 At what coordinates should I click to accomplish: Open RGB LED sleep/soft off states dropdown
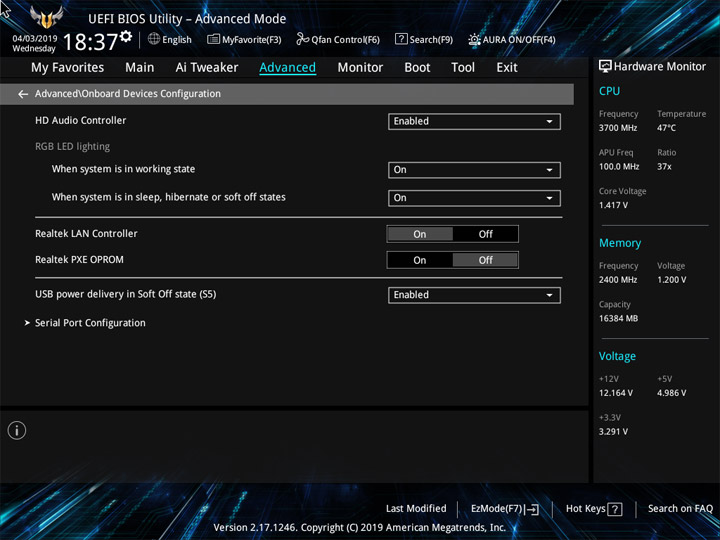pos(474,198)
